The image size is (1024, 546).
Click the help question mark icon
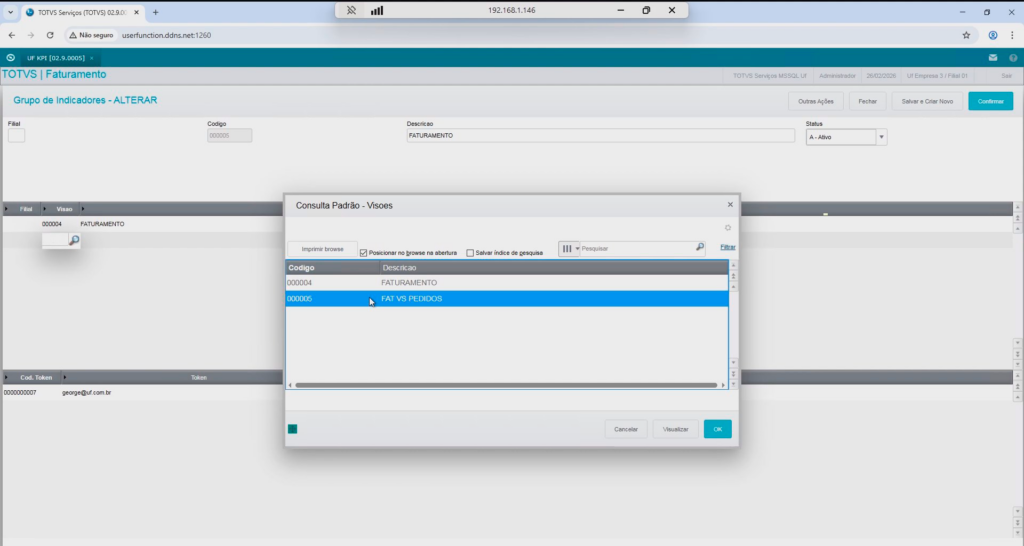point(1012,58)
